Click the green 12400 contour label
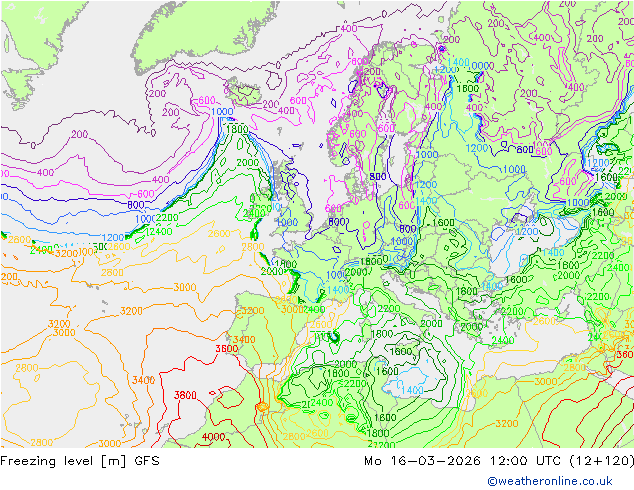The height and width of the screenshot is (490, 634). 159,232
